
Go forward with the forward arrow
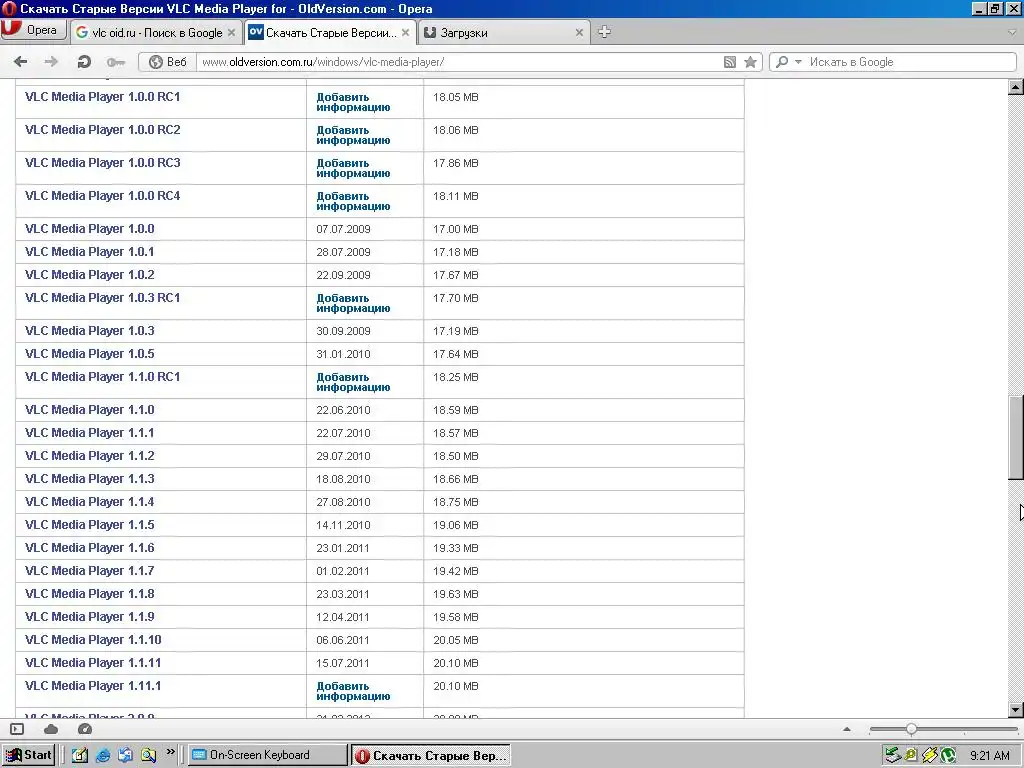pyautogui.click(x=51, y=62)
